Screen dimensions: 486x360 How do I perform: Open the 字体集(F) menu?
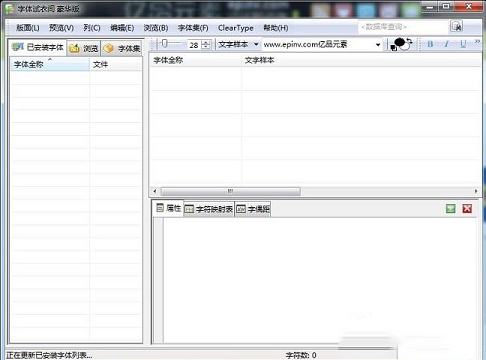193,28
